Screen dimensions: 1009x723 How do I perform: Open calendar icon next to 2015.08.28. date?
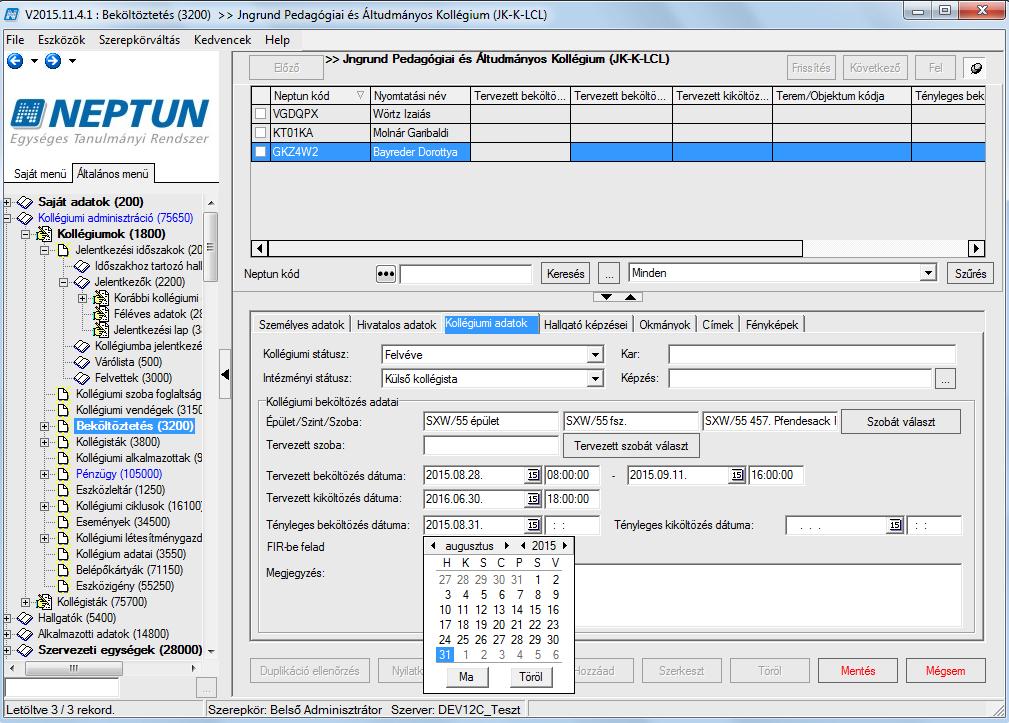[x=533, y=475]
